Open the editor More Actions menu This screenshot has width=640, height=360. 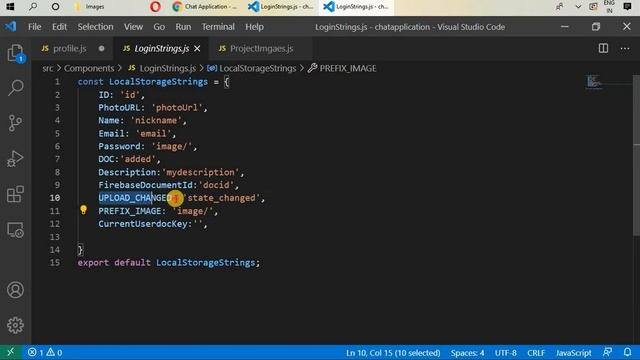pyautogui.click(x=625, y=48)
